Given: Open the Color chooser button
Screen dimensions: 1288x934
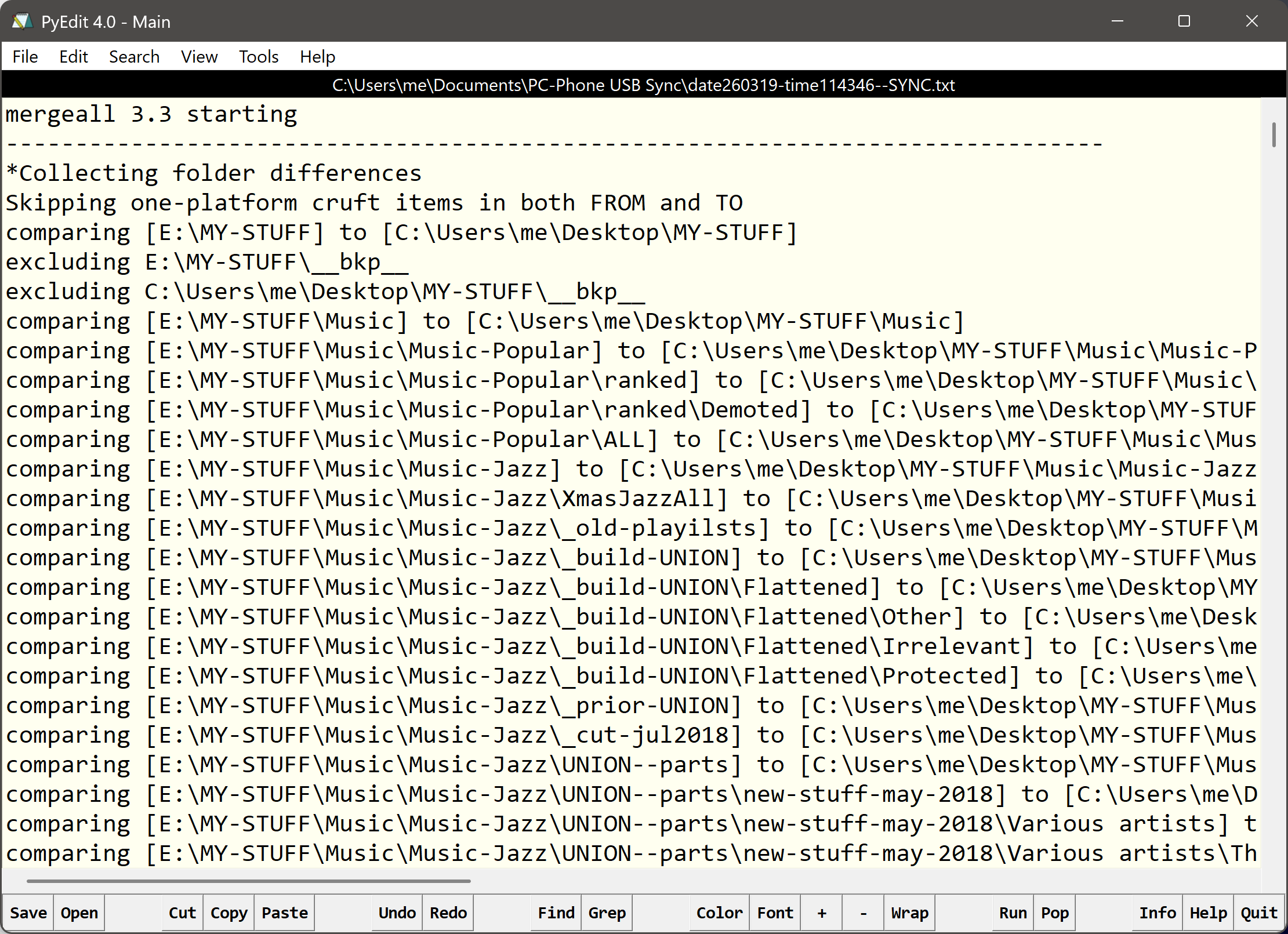Looking at the screenshot, I should point(719,913).
